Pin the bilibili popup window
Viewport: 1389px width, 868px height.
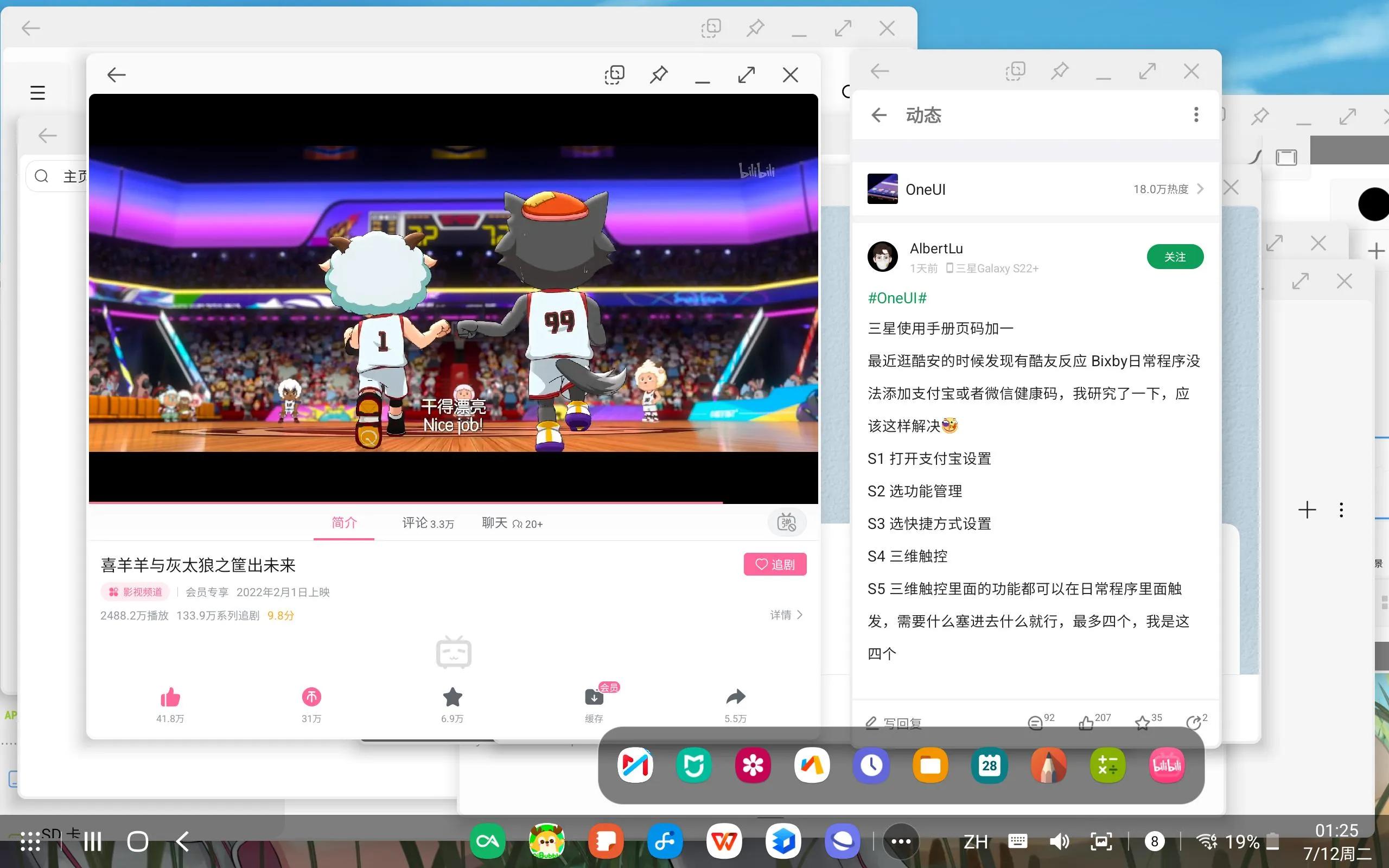(x=658, y=75)
